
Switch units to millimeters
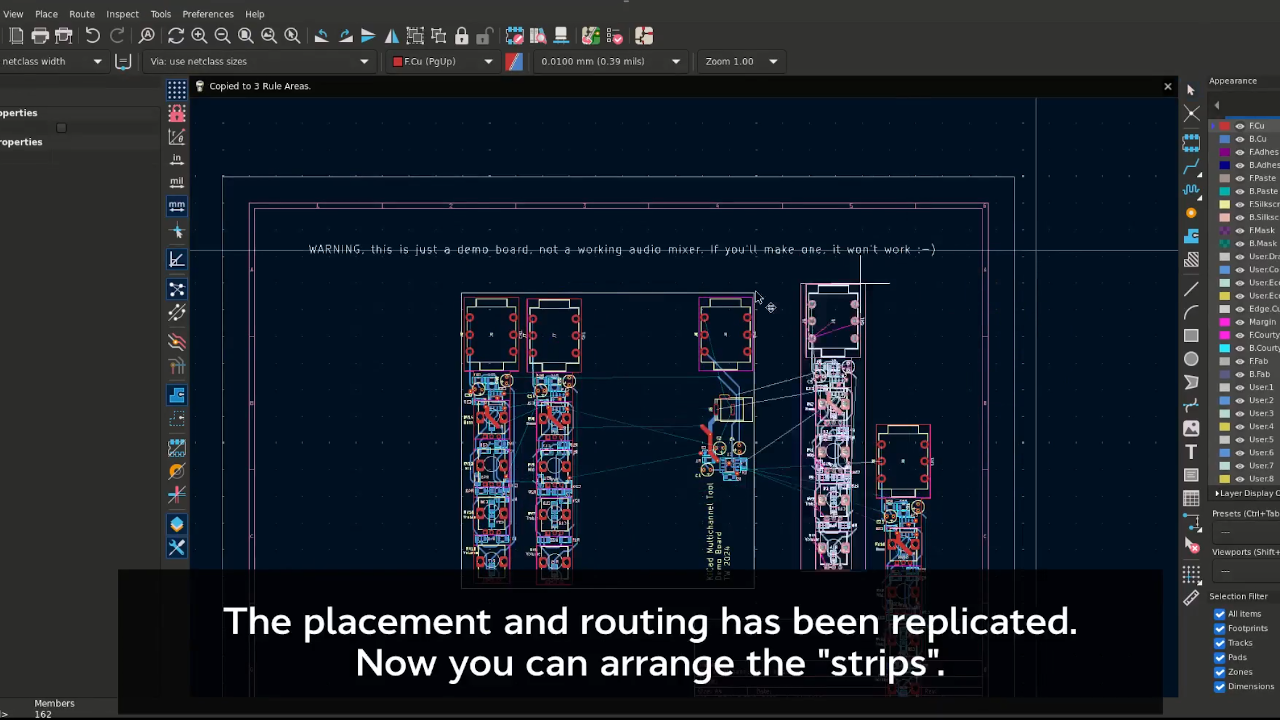[x=177, y=206]
